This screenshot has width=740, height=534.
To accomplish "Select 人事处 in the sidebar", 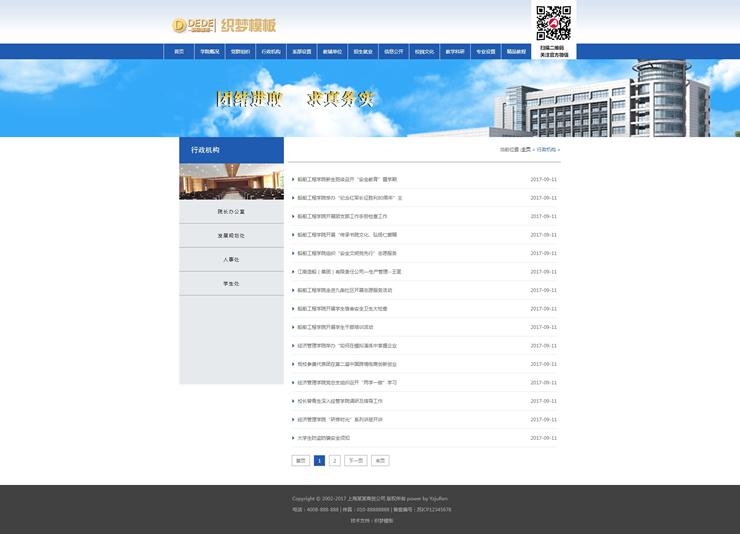I will click(231, 259).
